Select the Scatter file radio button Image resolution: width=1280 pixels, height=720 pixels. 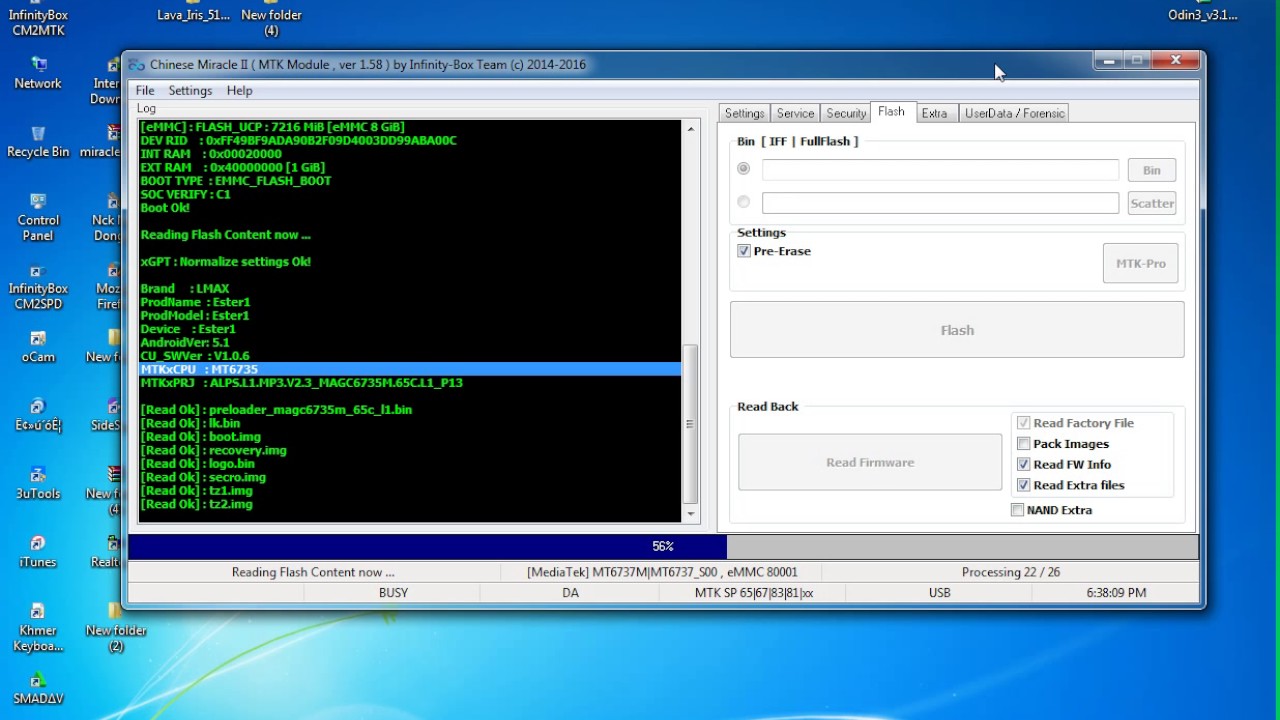(743, 201)
